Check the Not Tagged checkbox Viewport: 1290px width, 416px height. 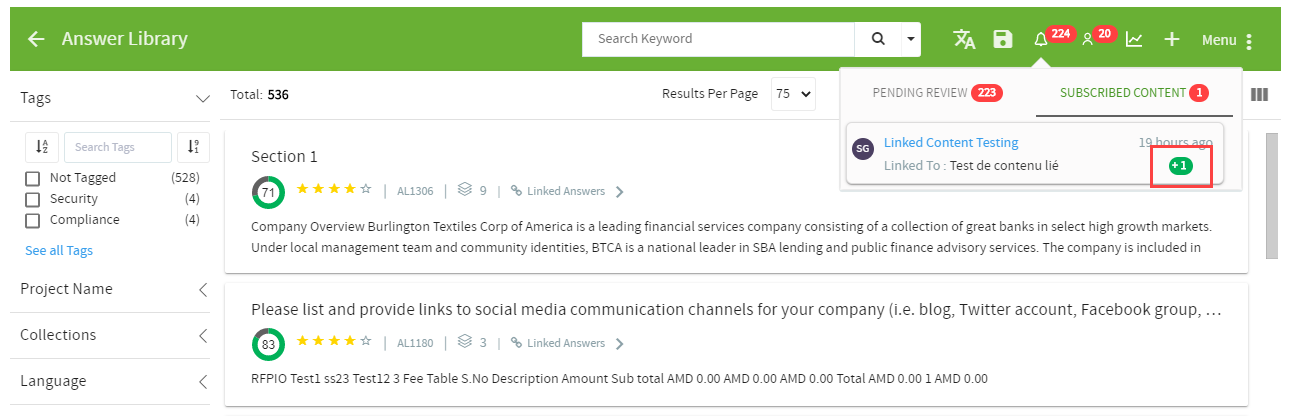32,178
